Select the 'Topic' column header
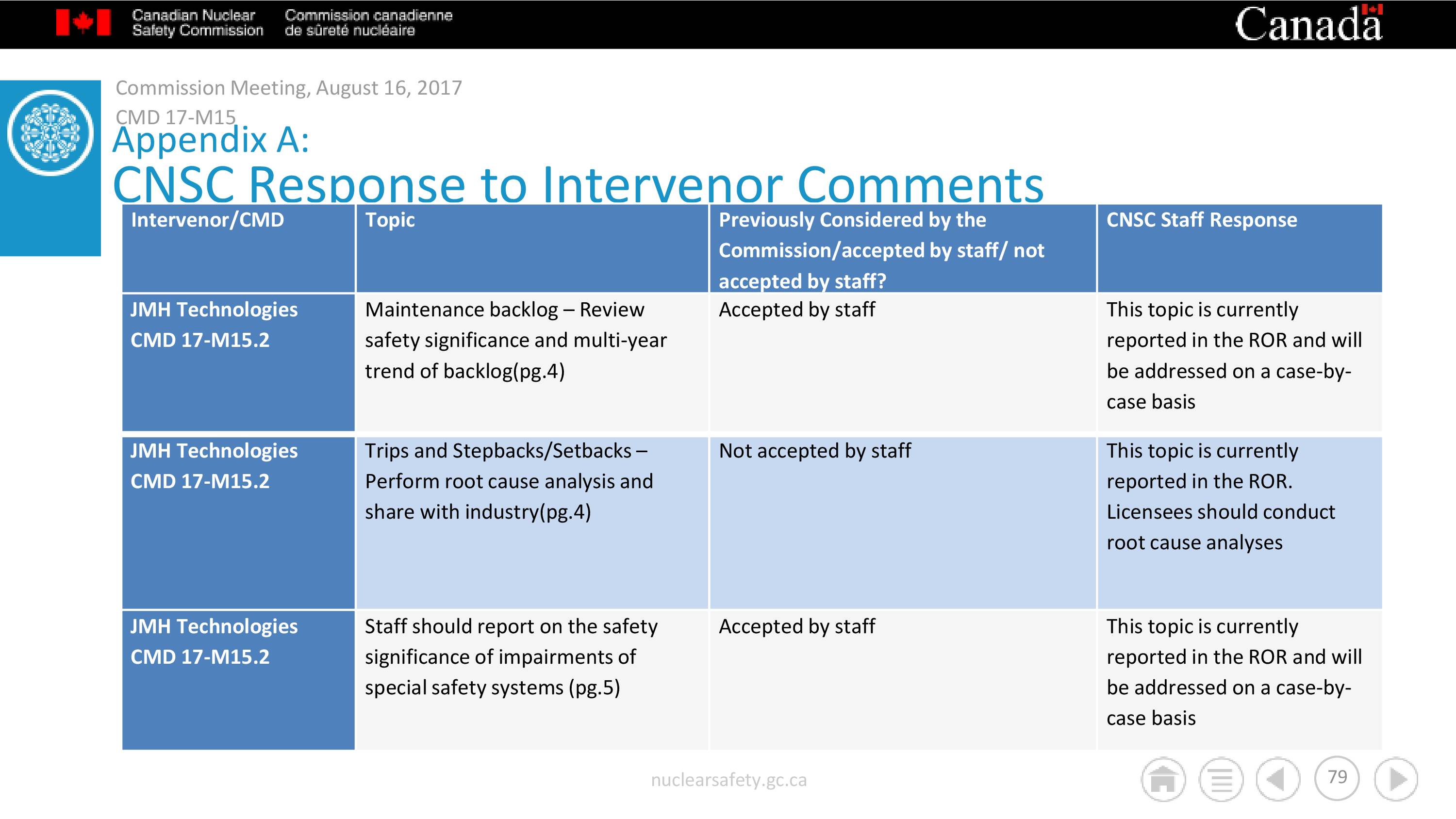The image size is (1456, 819). (532, 249)
